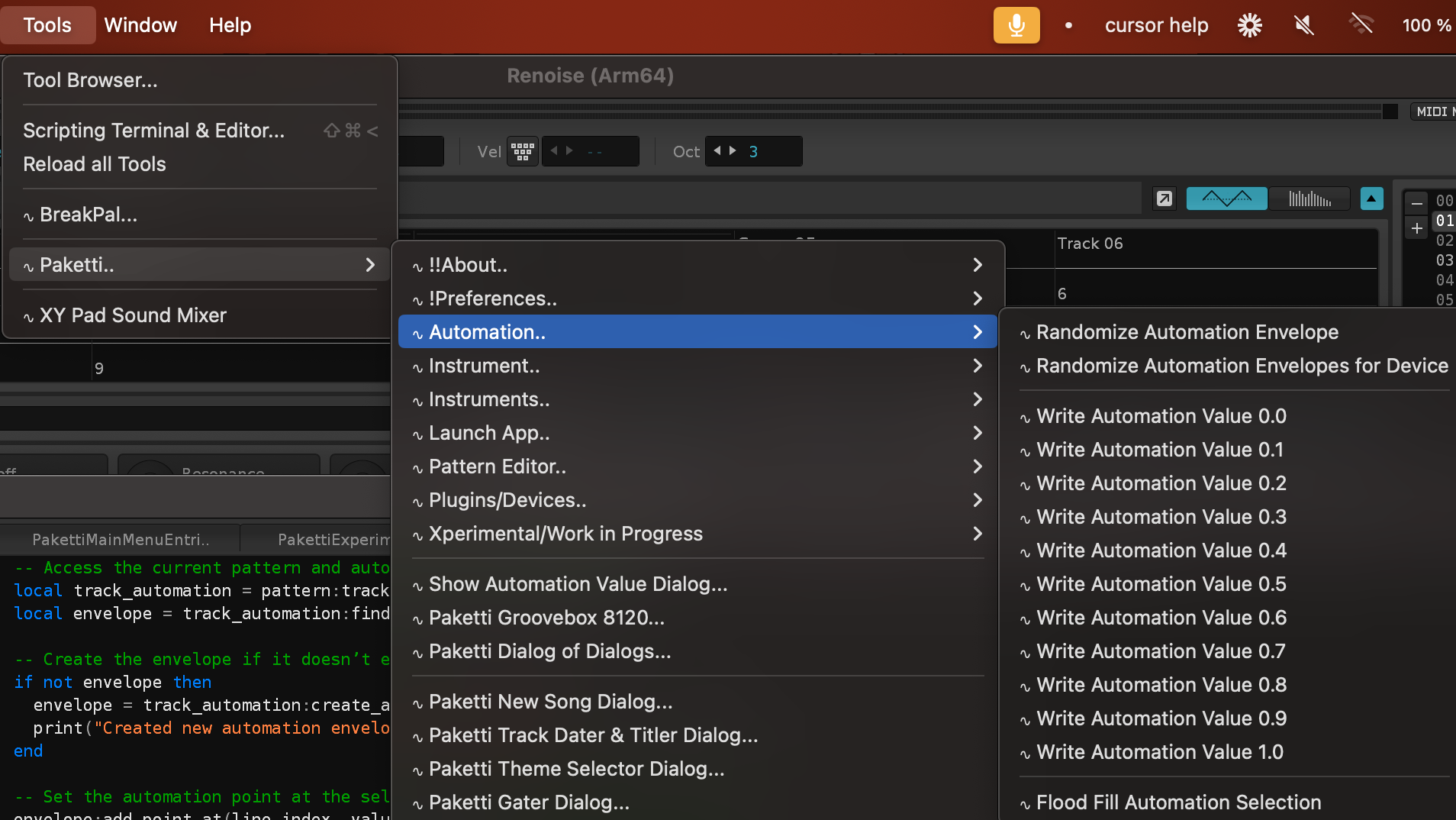Increase octave with the right arrow
The width and height of the screenshot is (1456, 820).
(x=733, y=150)
